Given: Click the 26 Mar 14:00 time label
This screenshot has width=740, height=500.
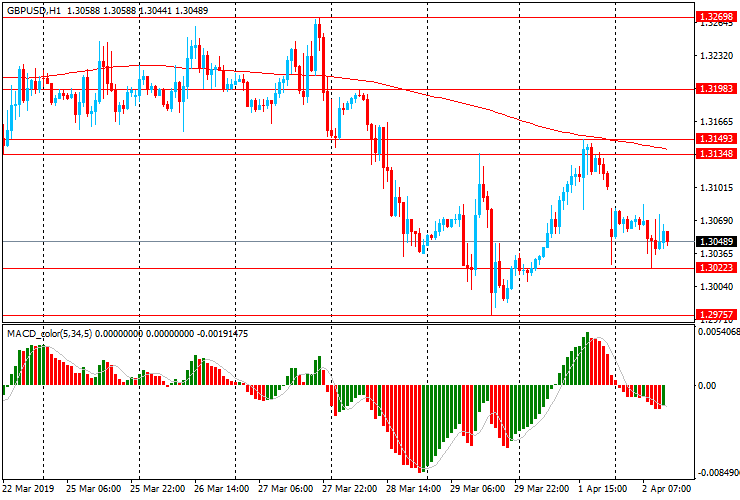Looking at the screenshot, I should tap(222, 488).
